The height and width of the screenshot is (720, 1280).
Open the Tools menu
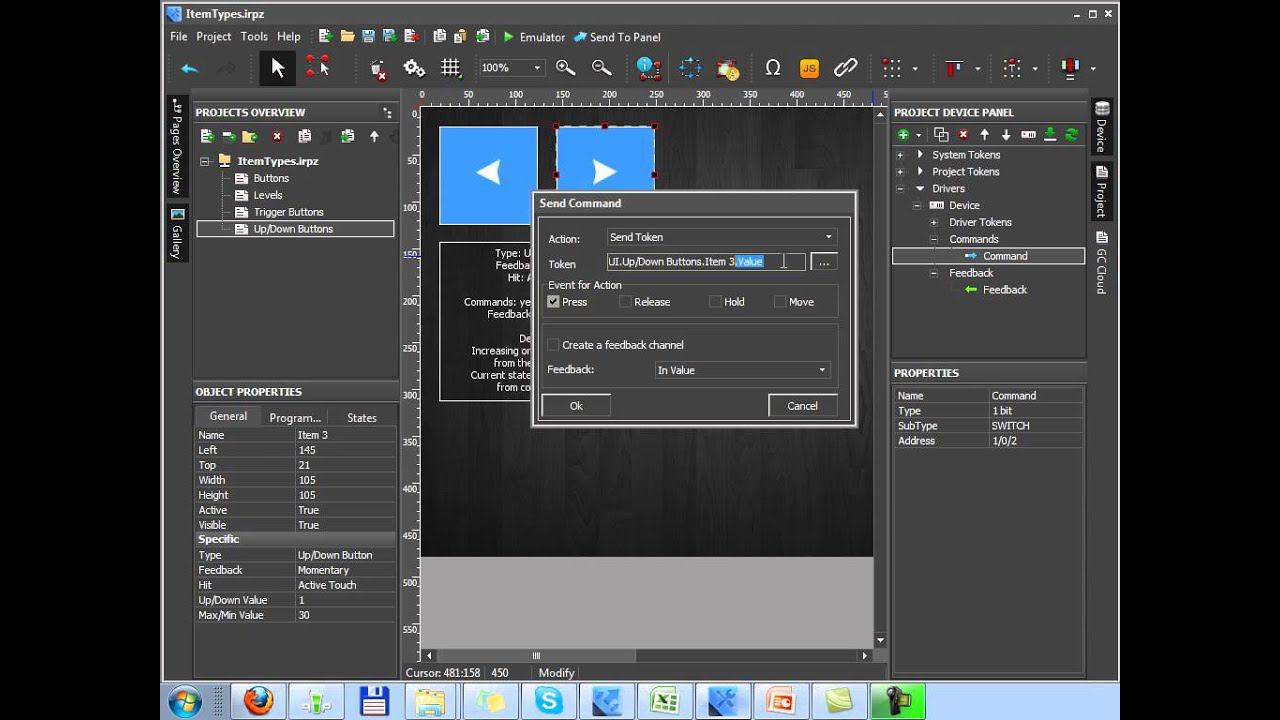[x=254, y=37]
